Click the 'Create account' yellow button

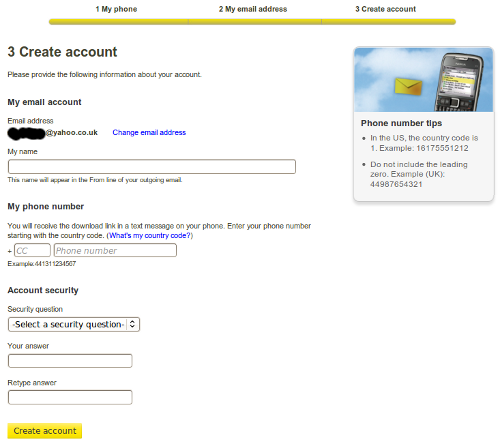(45, 431)
